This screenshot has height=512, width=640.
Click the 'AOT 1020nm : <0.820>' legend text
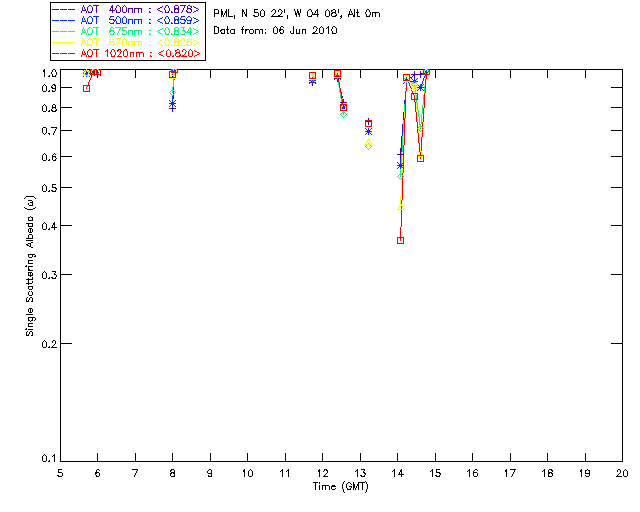140,53
